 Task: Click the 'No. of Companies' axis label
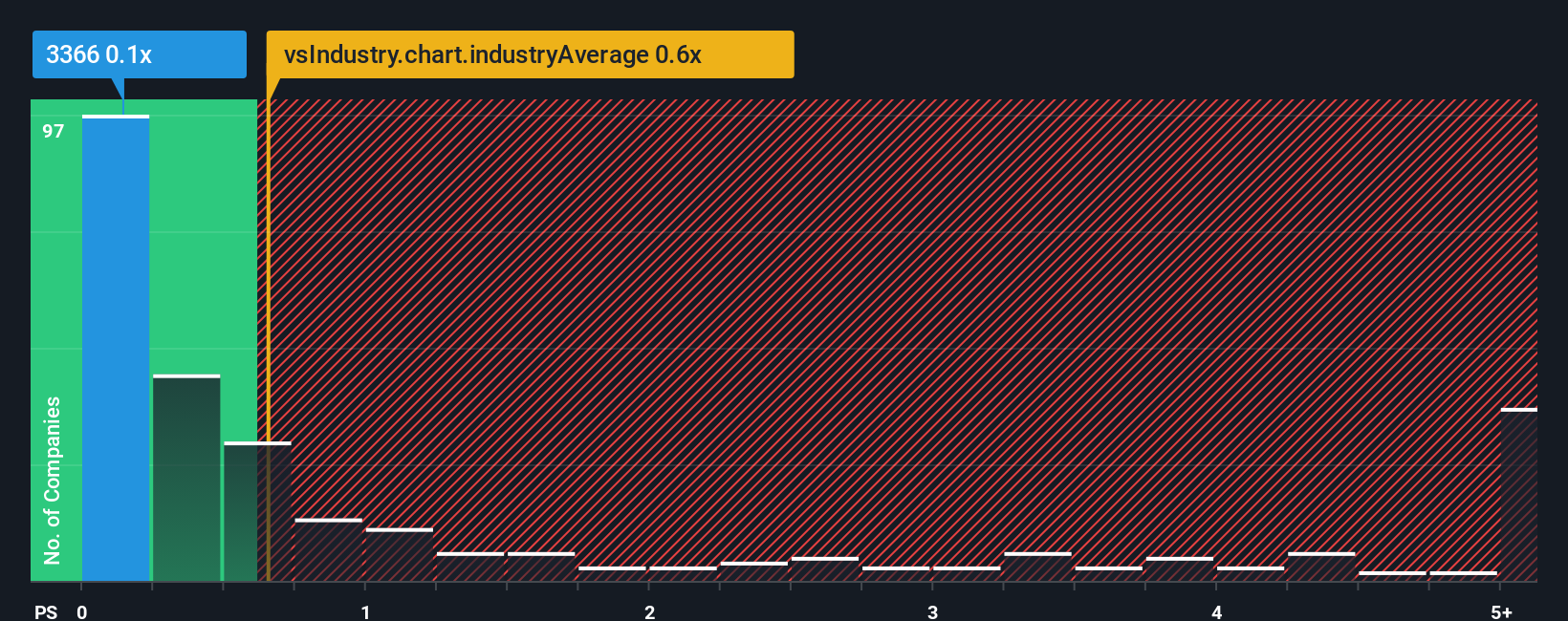(52, 480)
